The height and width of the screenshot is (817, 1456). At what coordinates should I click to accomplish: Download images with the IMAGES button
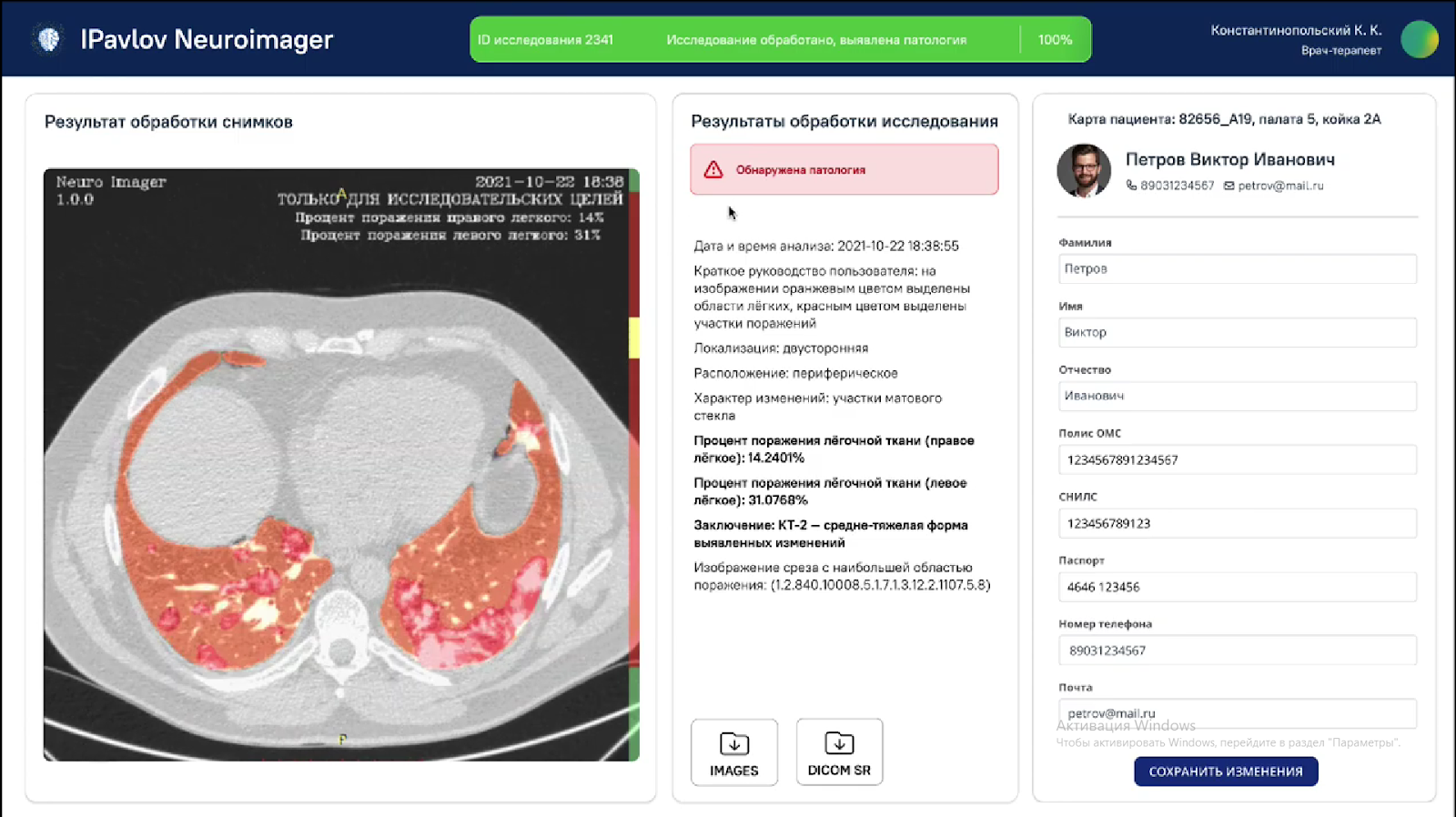pos(734,752)
